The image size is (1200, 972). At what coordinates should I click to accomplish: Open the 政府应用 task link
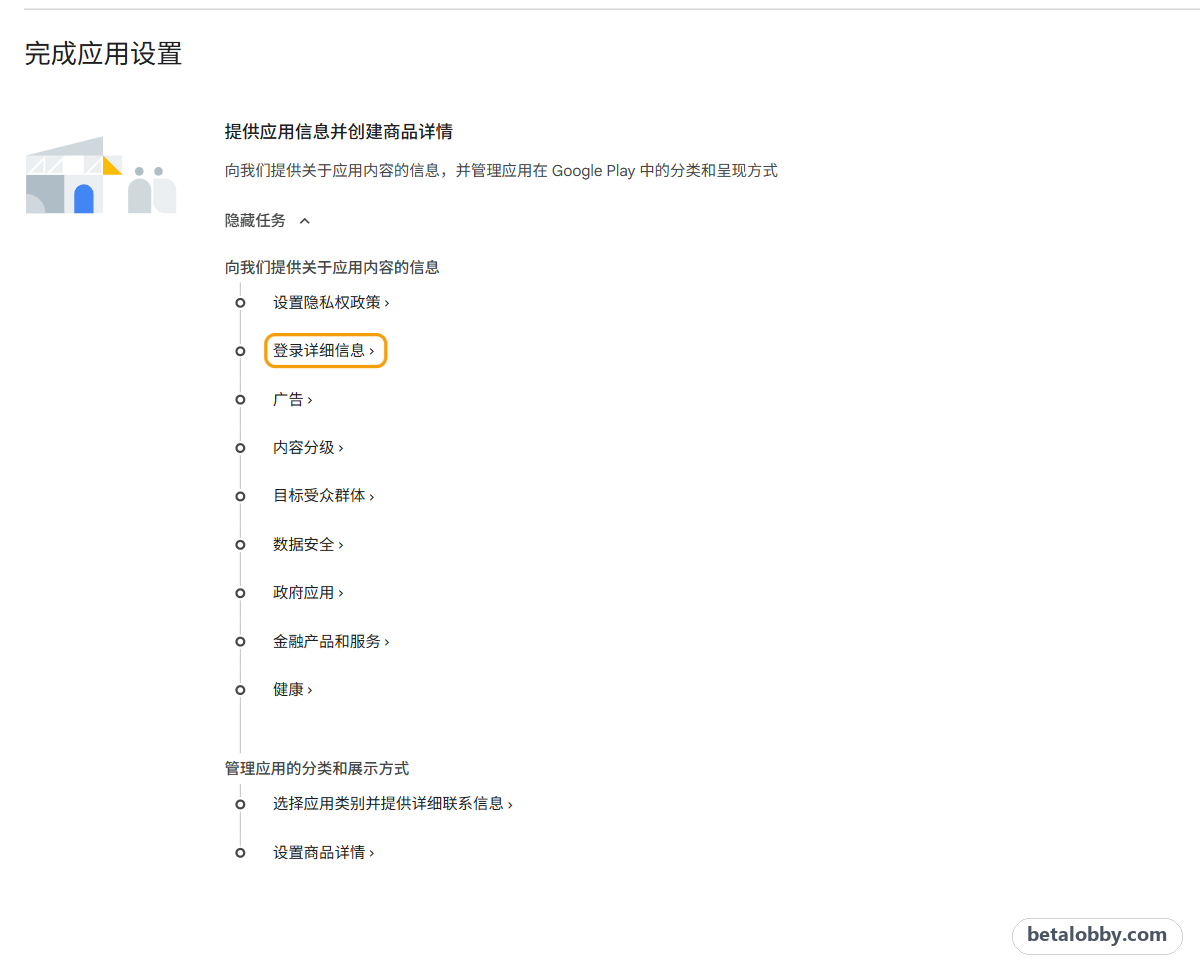pyautogui.click(x=308, y=593)
